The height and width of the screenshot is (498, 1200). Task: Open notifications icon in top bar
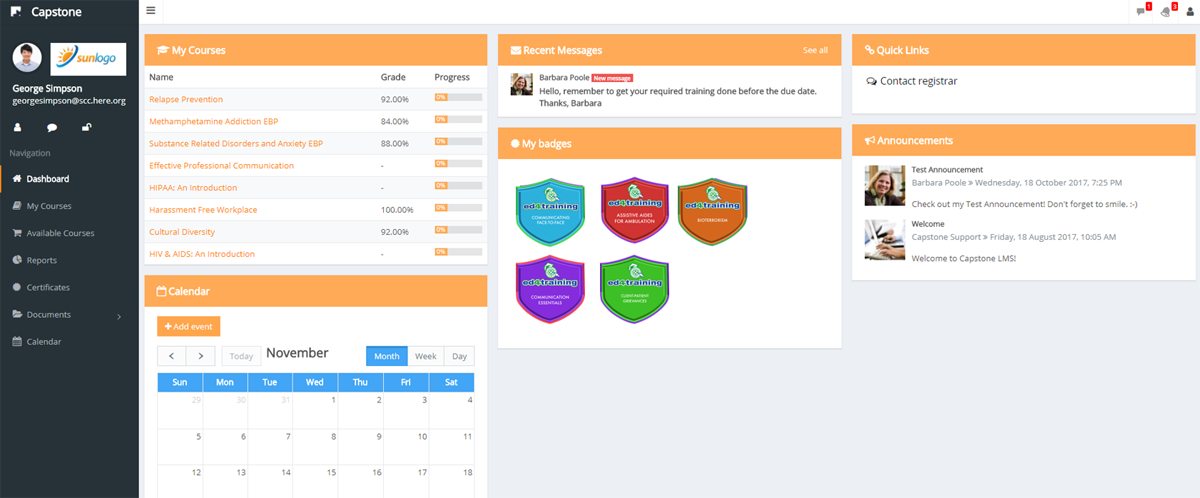coord(1165,12)
